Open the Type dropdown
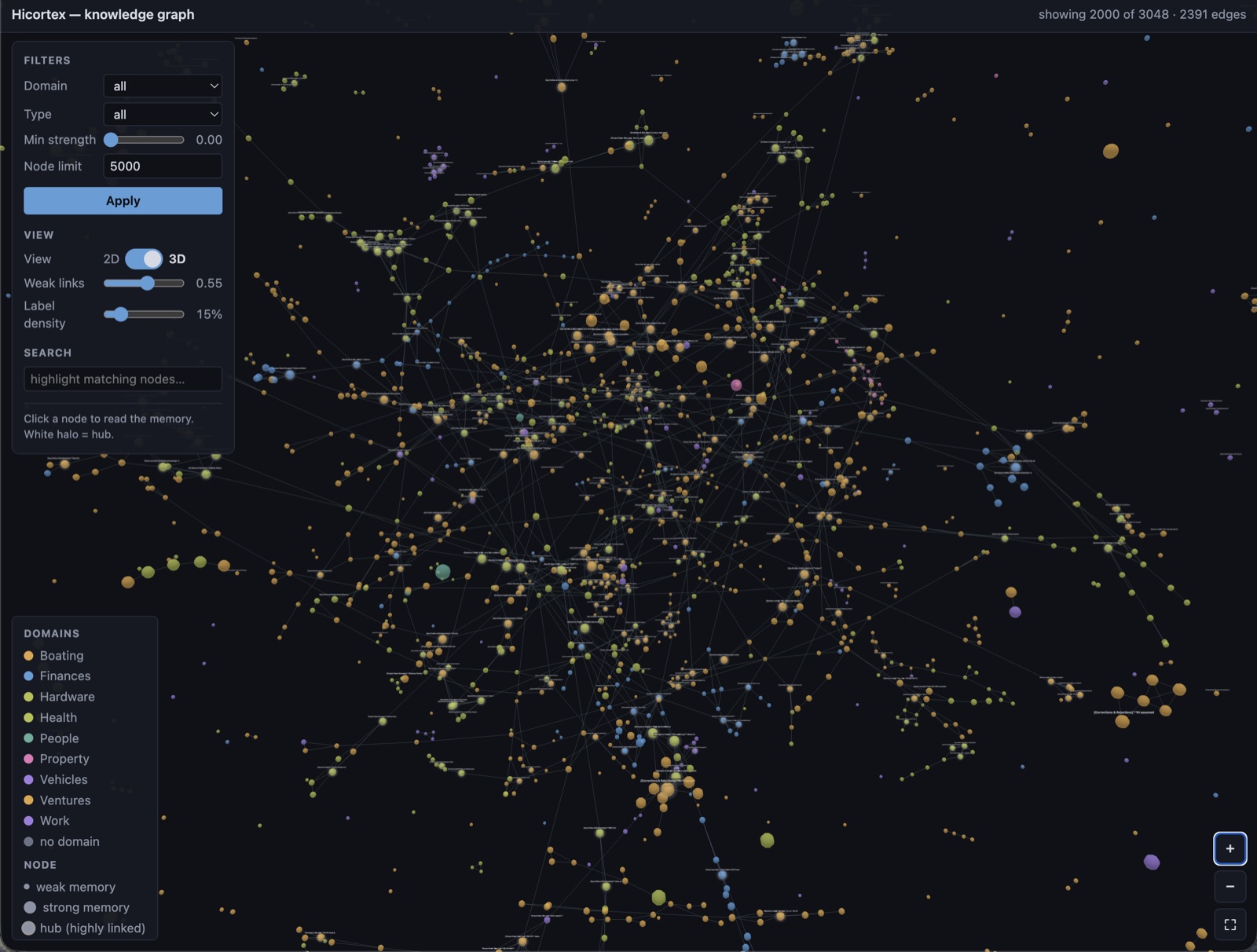1257x952 pixels. tap(163, 114)
